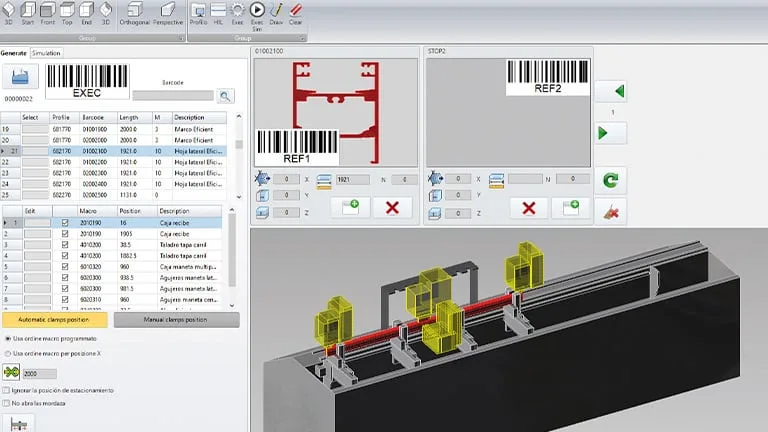Expand the Exec Group dialog launcher
Screen dimensions: 768x432
click(302, 38)
